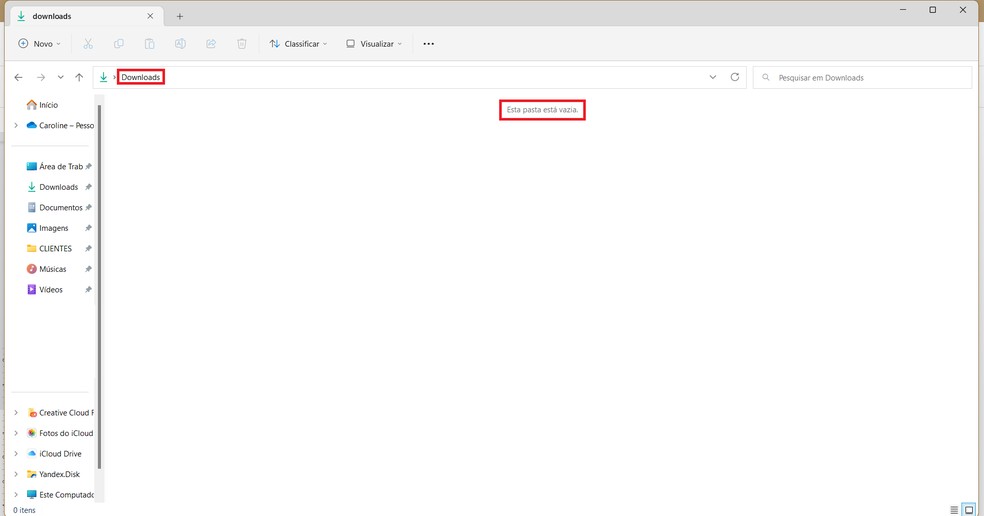The height and width of the screenshot is (516, 984).
Task: Click the Copy icon in toolbar
Action: (x=119, y=44)
